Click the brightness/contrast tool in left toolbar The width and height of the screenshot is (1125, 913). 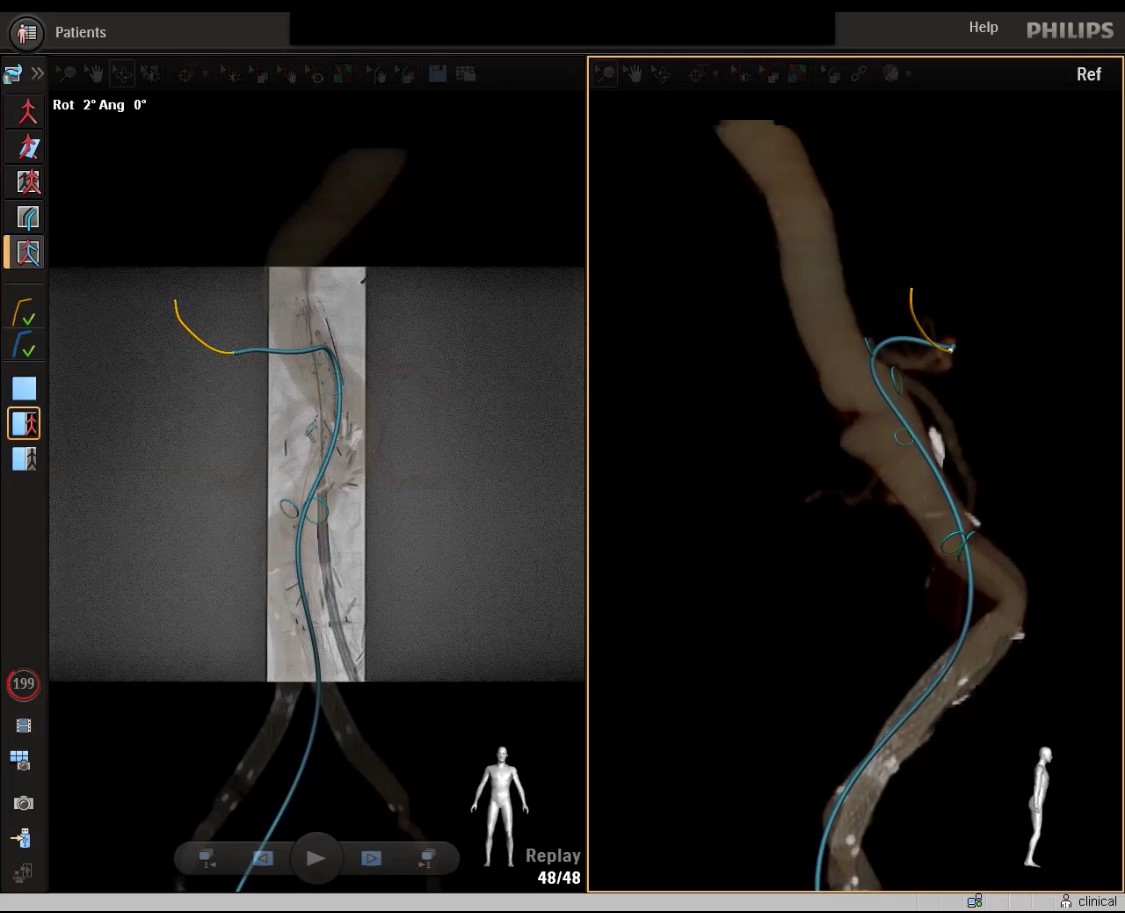click(231, 74)
